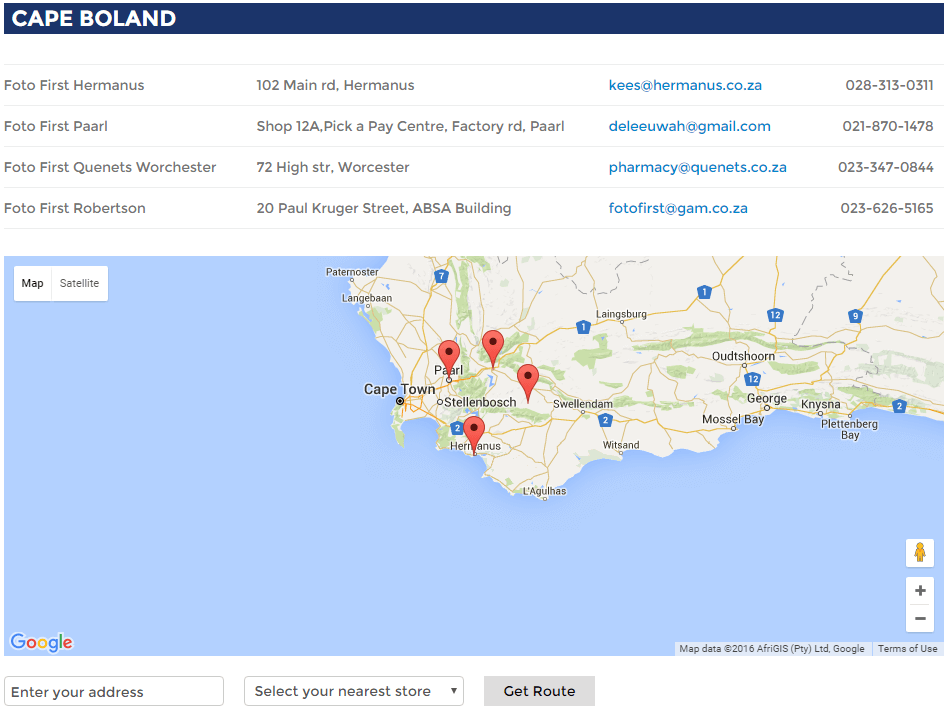Click the Swellendam label on the map
Viewport: 948px width, 716px height.
(x=582, y=404)
